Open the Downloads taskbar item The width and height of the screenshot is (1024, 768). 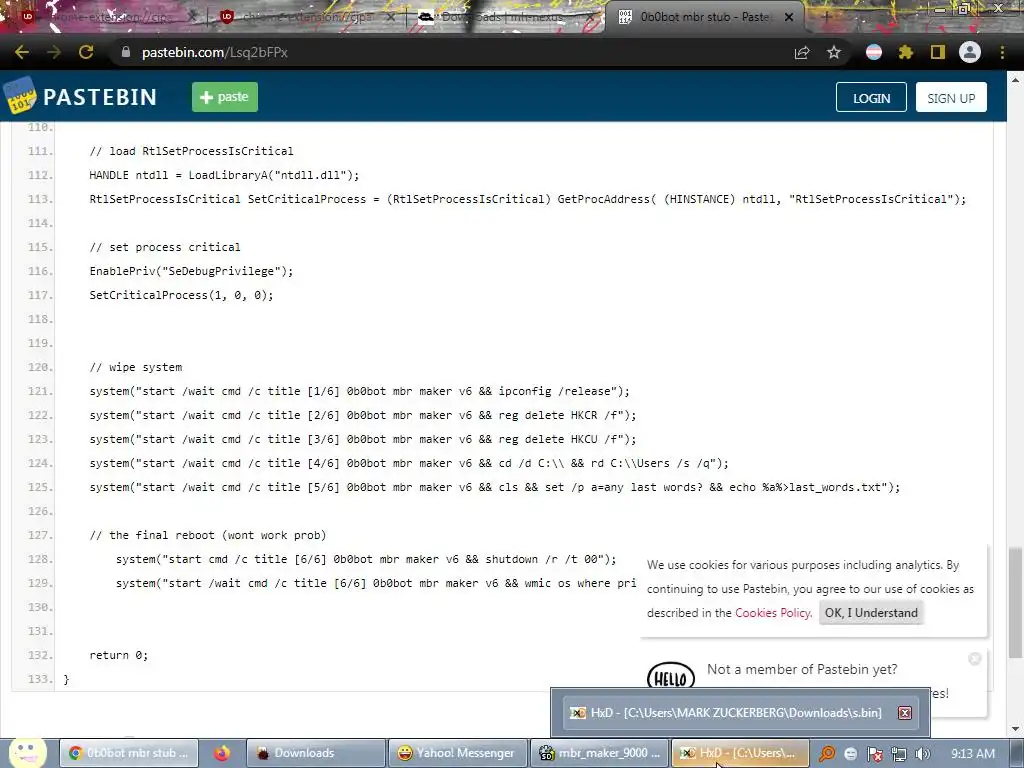click(315, 753)
